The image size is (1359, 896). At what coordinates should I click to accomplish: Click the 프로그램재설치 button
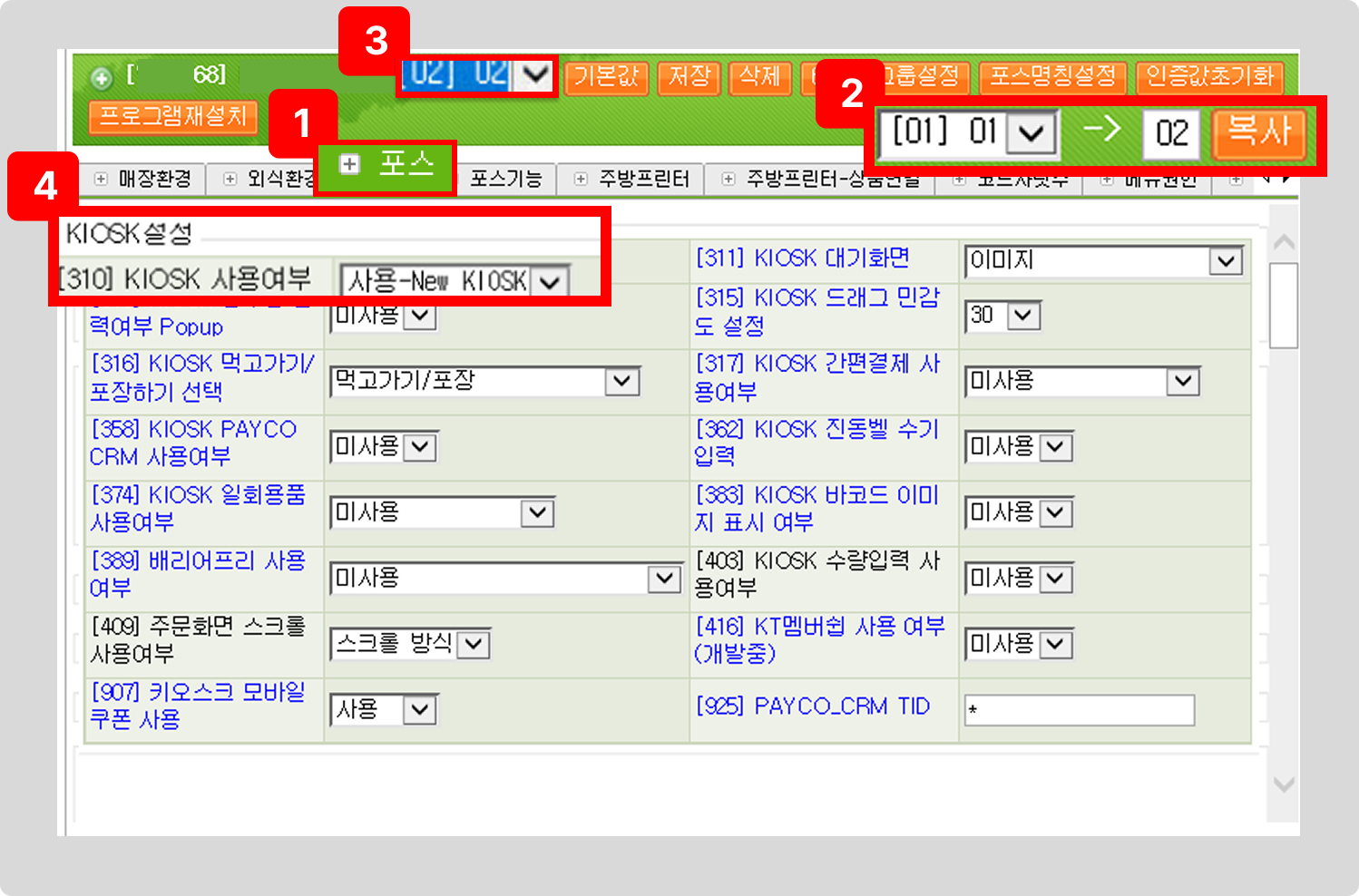coord(173,116)
